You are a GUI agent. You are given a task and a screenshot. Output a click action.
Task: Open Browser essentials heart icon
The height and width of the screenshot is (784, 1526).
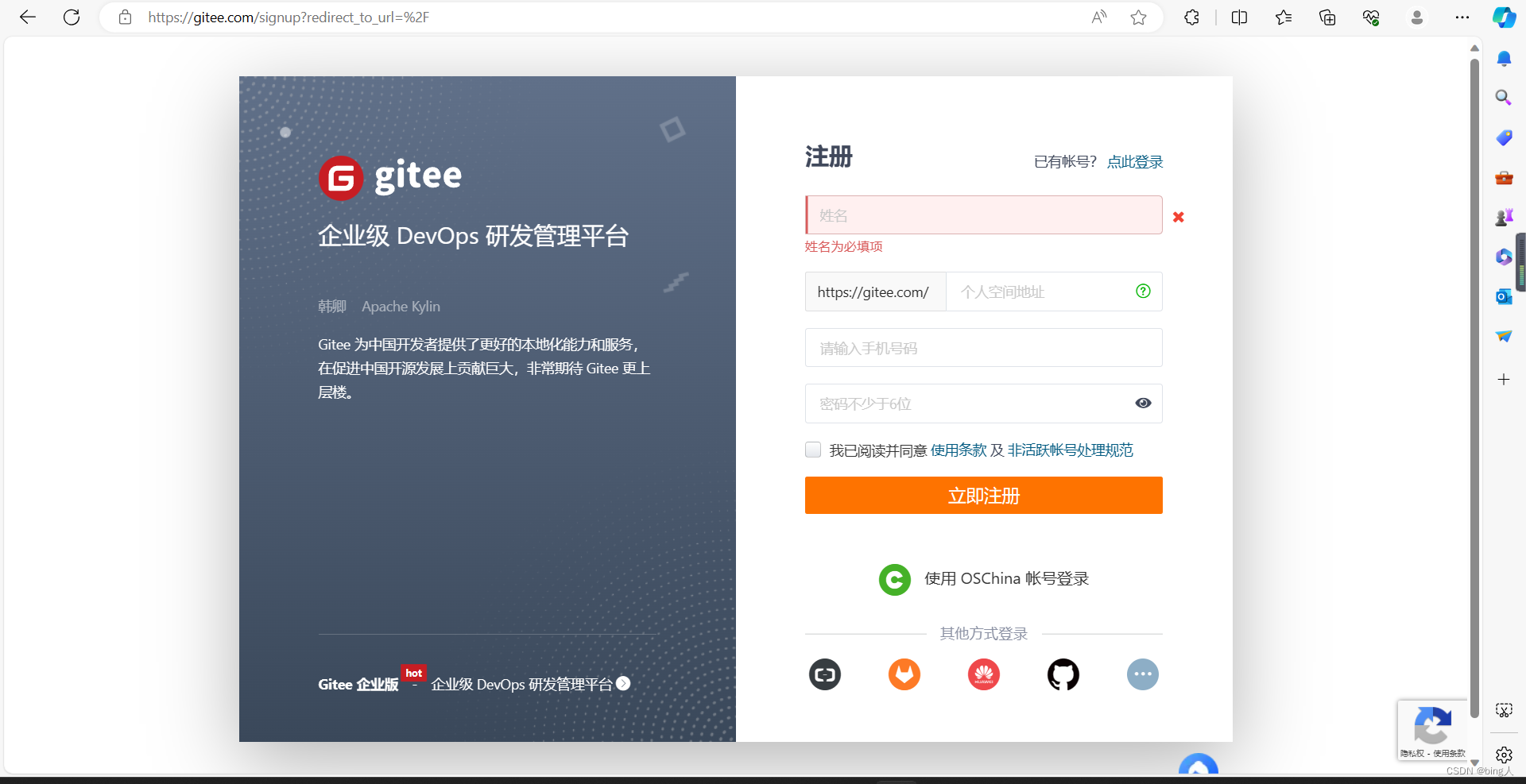pos(1371,17)
